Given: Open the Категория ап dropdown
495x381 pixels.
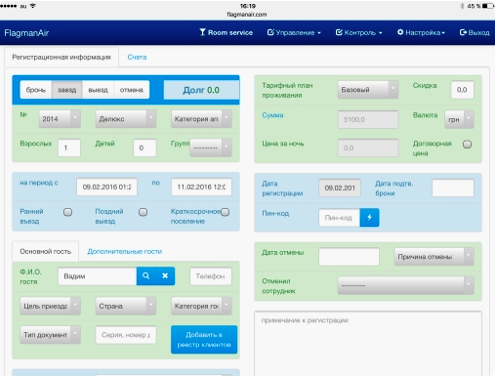Looking at the screenshot, I should 201,119.
